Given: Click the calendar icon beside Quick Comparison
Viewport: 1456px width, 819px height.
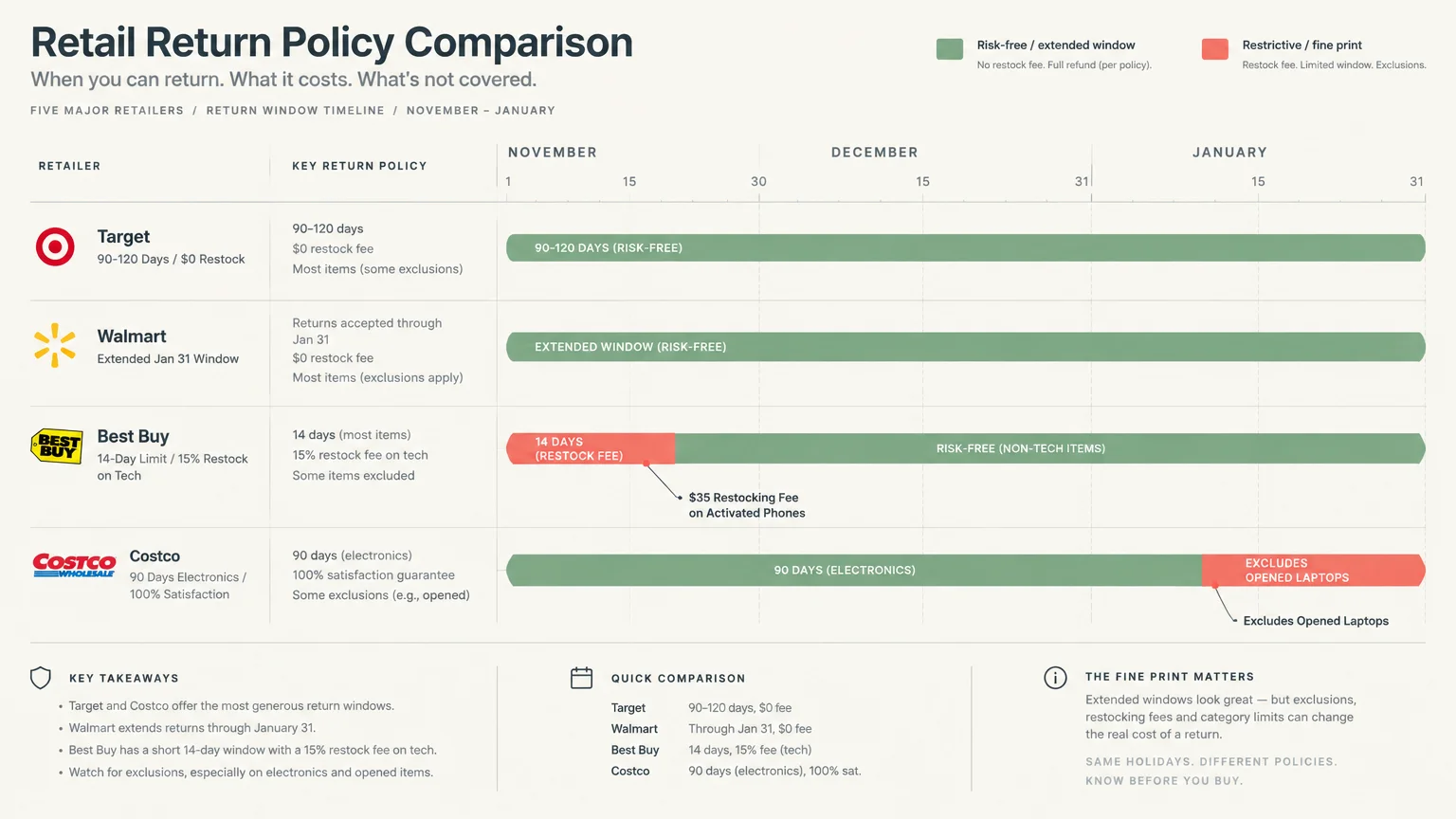Looking at the screenshot, I should pyautogui.click(x=582, y=678).
